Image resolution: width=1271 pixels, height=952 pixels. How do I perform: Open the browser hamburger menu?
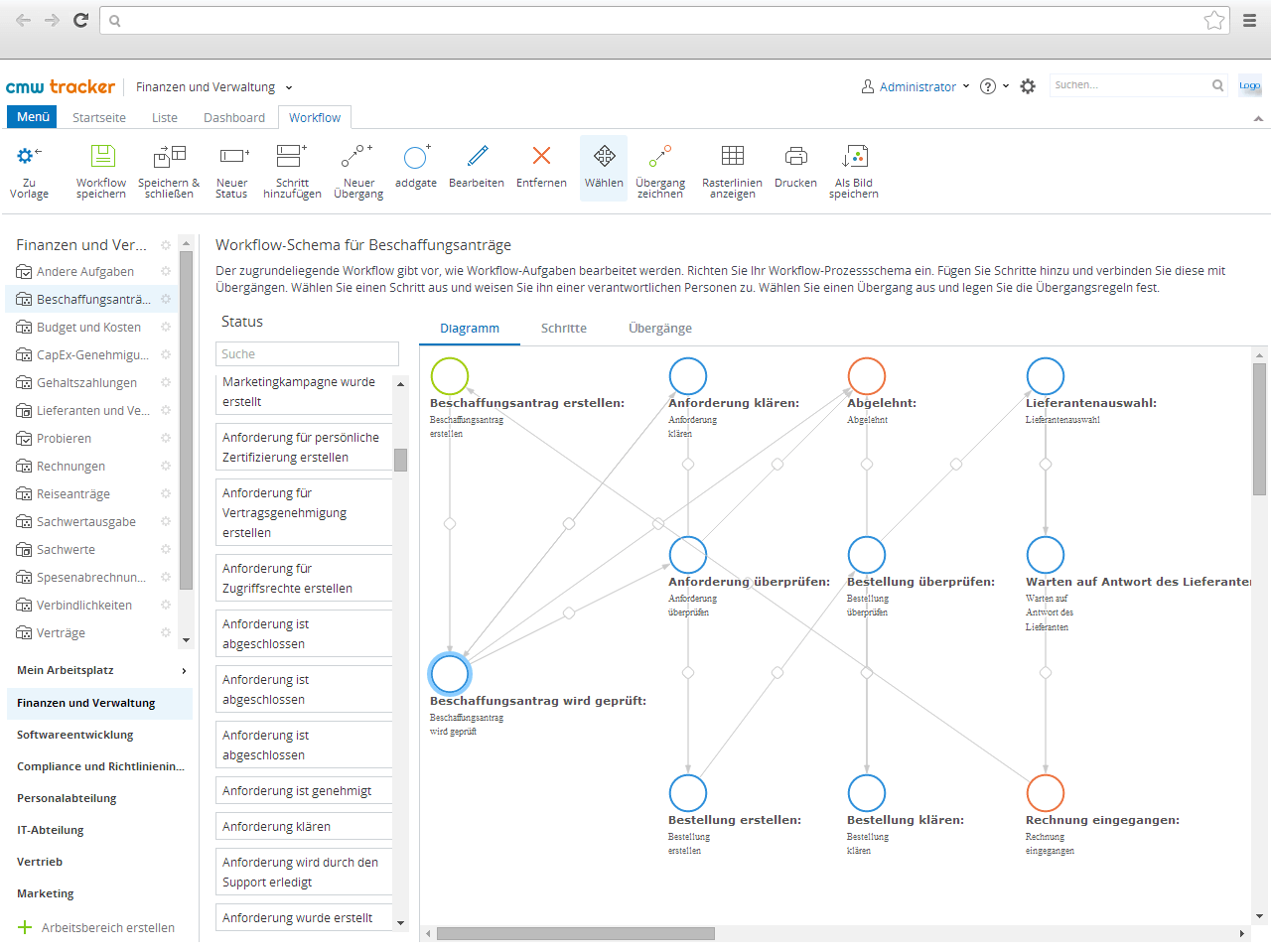1250,20
